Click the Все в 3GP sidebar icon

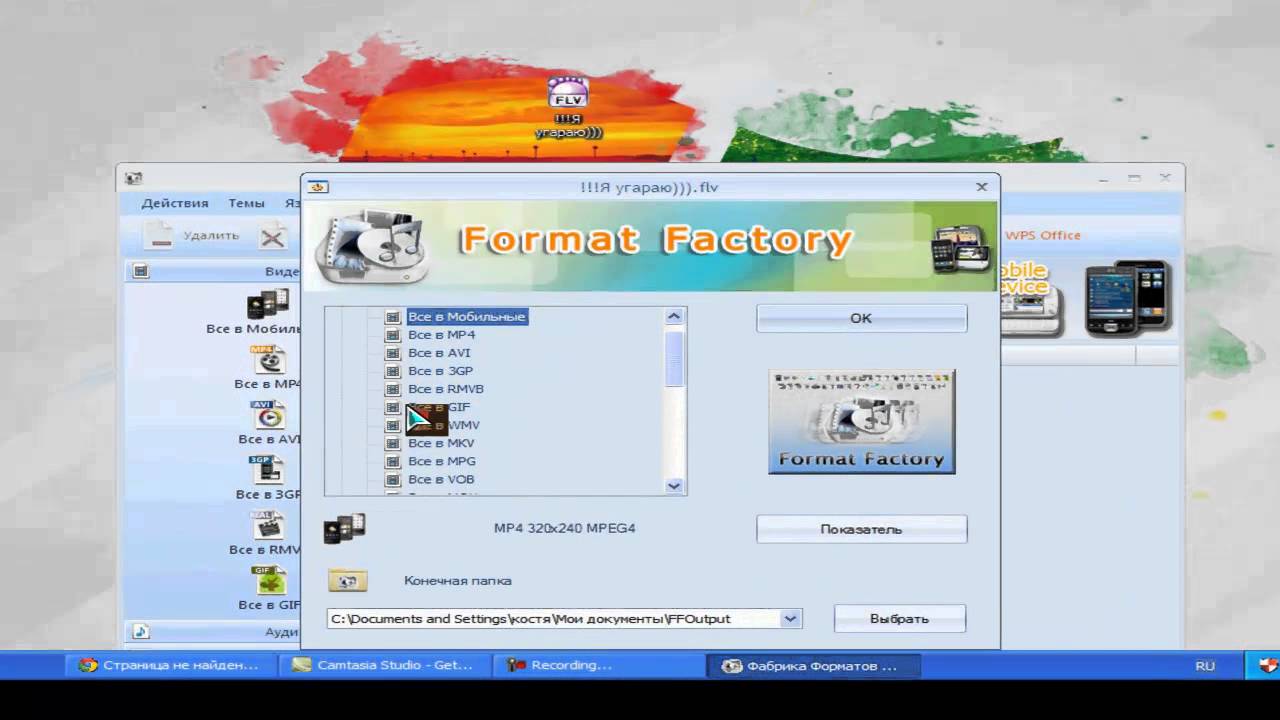click(268, 469)
